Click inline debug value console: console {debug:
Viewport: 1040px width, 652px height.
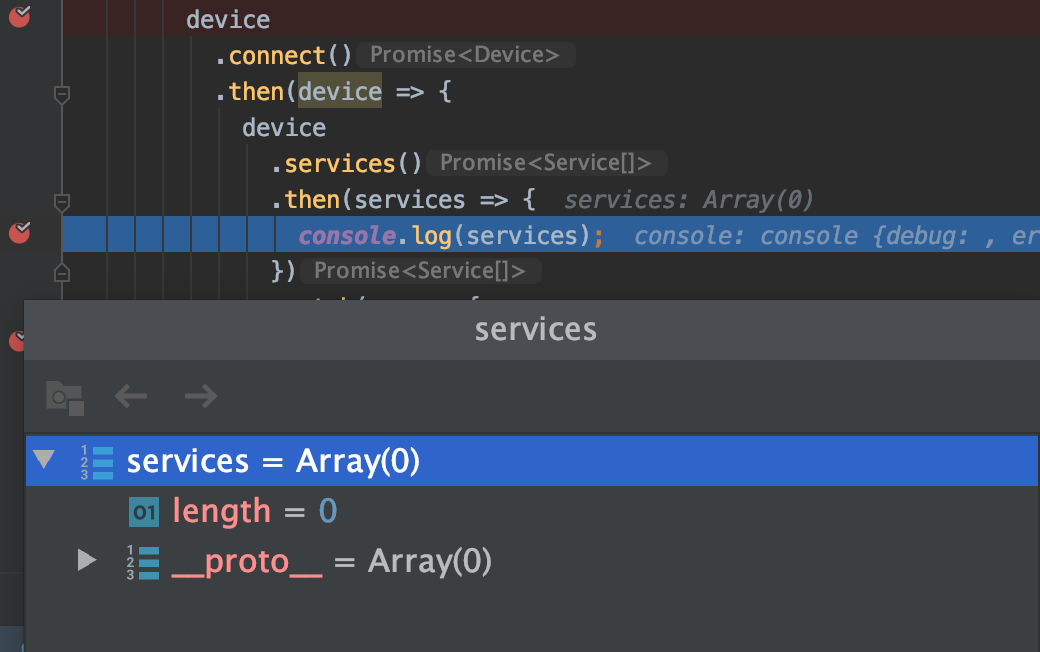(801, 235)
